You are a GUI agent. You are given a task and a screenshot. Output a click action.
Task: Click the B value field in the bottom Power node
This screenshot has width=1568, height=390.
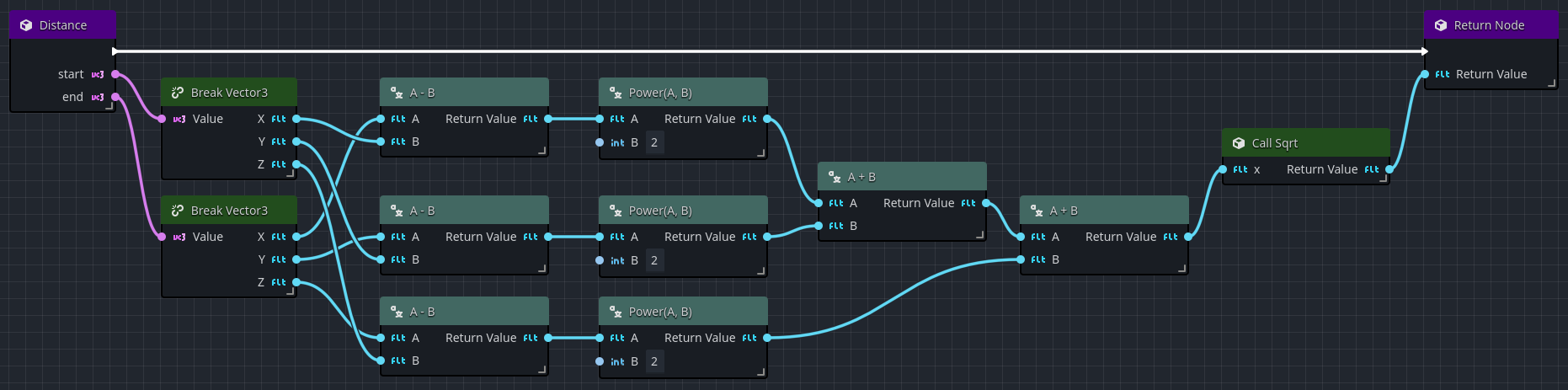coord(654,361)
